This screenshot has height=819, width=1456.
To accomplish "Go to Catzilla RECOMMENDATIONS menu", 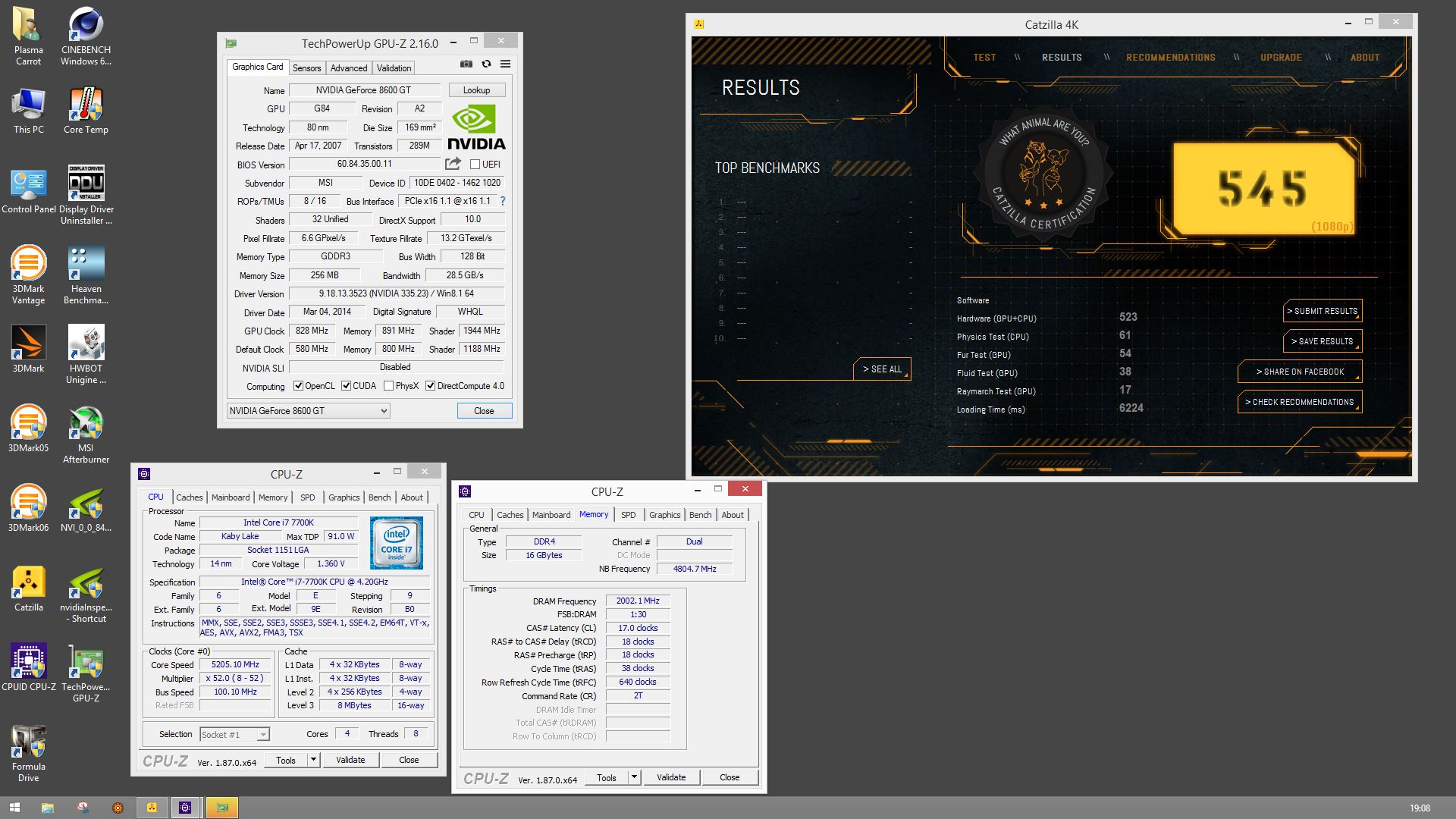I will click(1170, 58).
